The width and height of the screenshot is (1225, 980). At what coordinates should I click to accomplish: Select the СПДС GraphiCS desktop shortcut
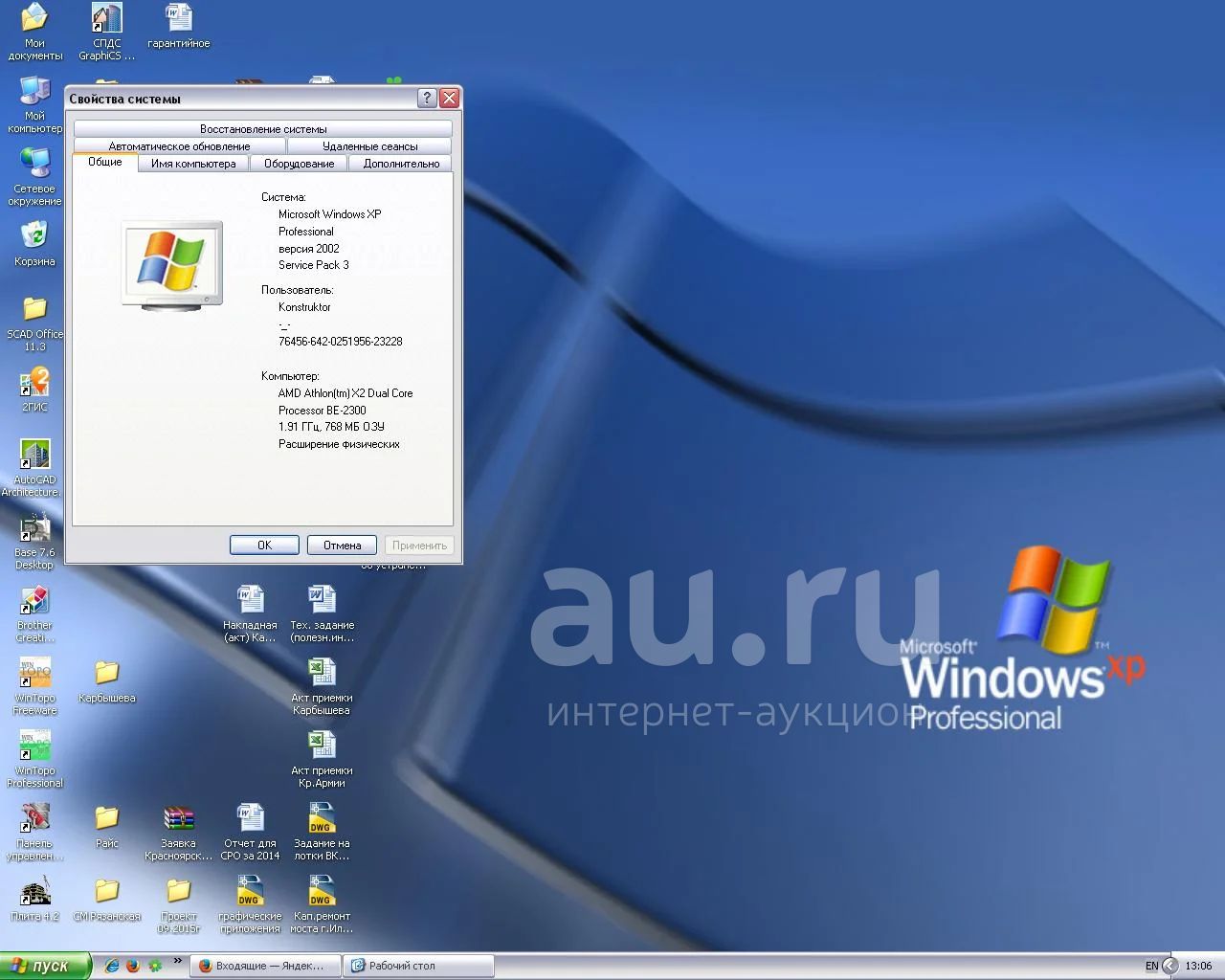pyautogui.click(x=106, y=32)
